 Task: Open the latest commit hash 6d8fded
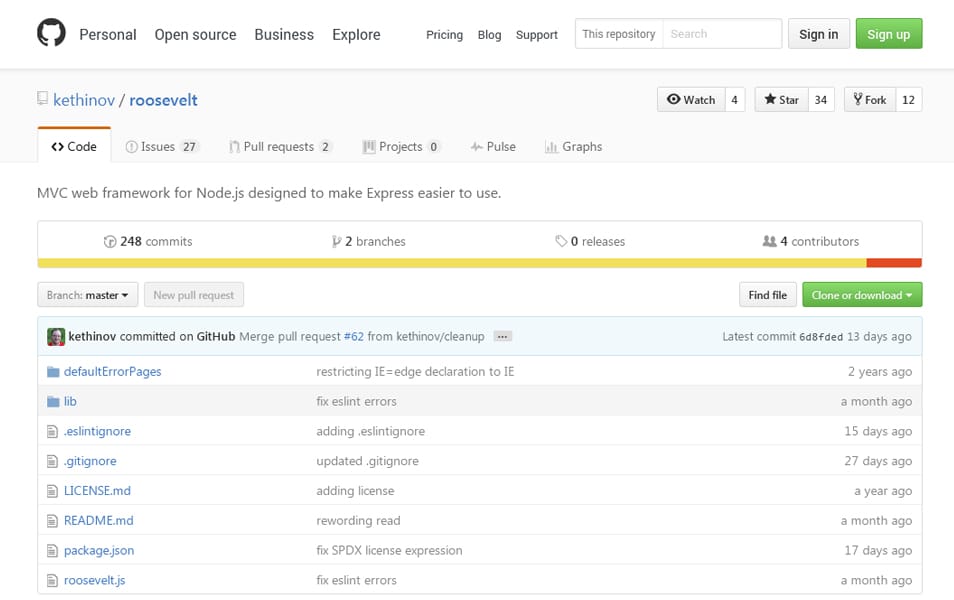(821, 337)
